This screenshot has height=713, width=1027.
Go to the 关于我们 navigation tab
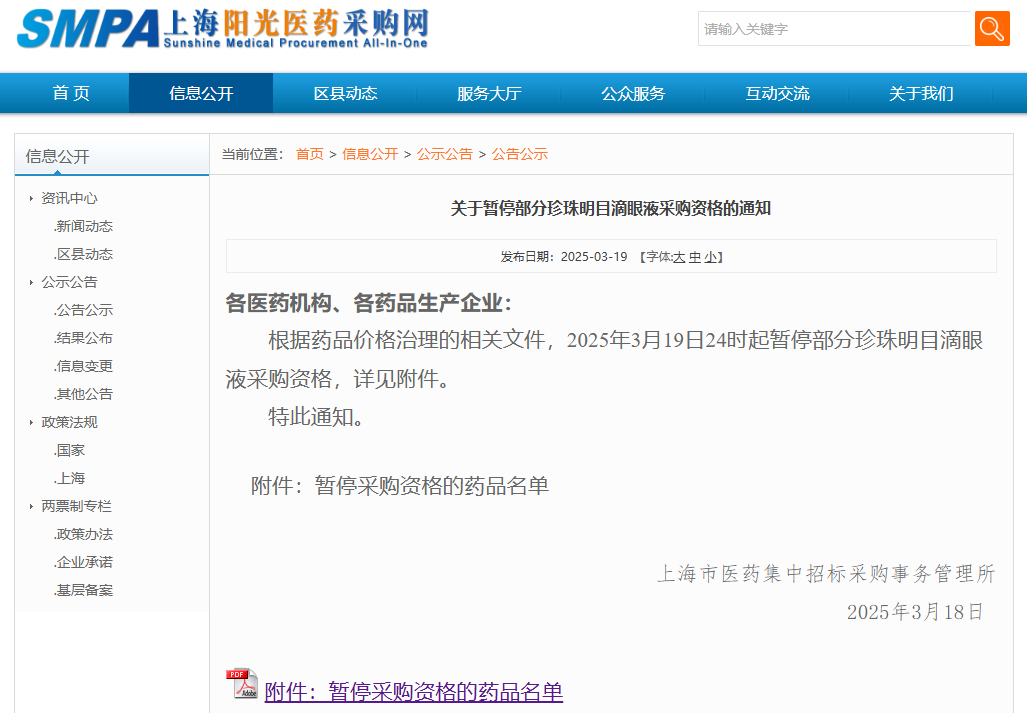[x=921, y=93]
